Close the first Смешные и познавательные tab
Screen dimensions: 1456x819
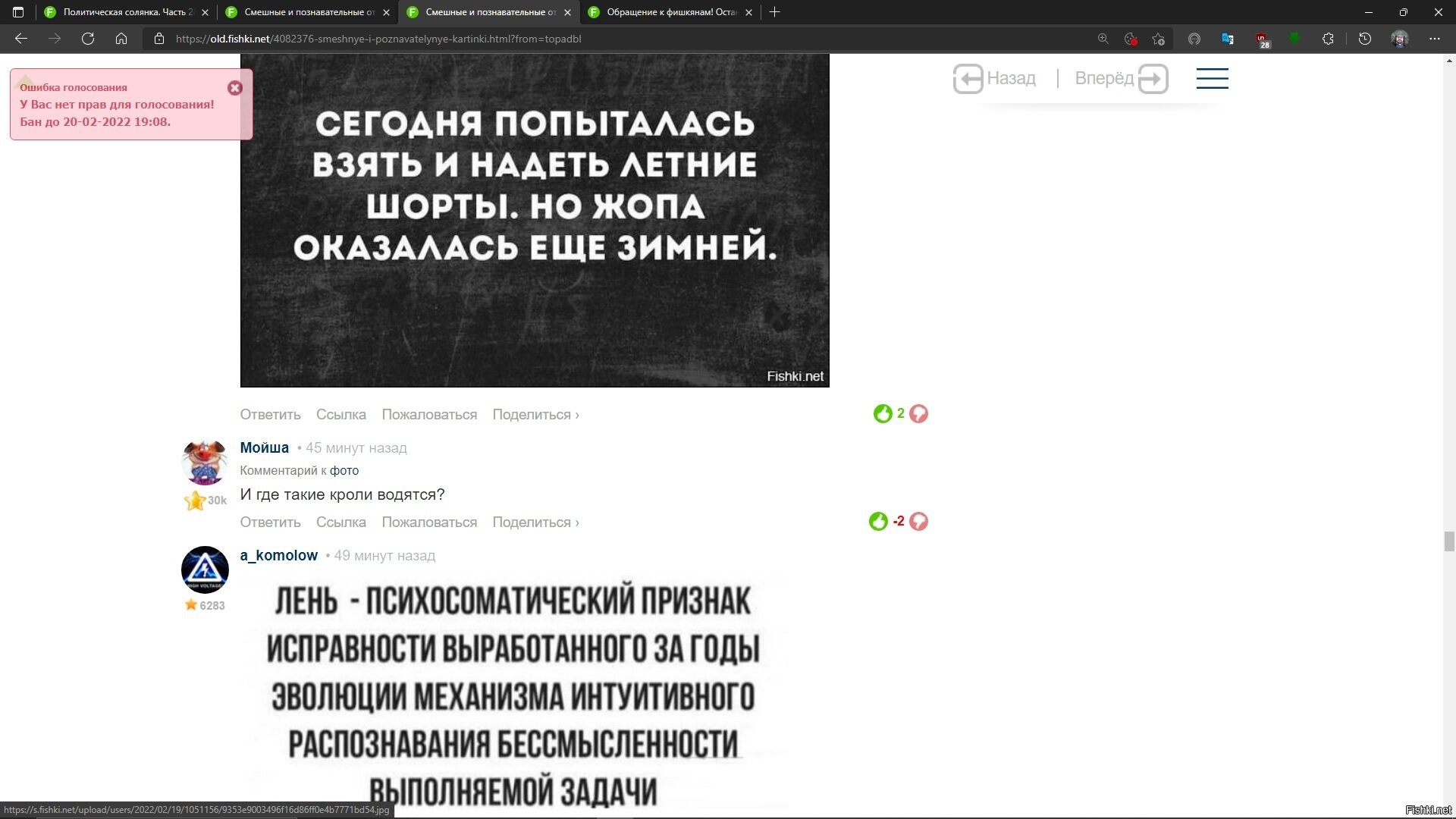(386, 12)
